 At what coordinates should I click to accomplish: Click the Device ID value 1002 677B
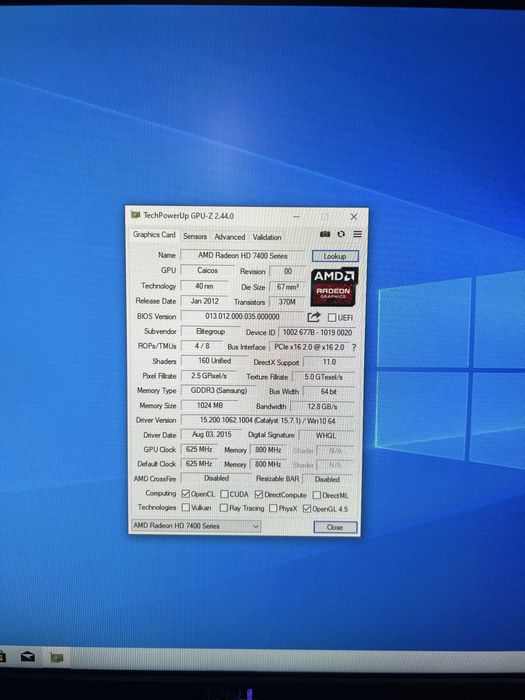[317, 333]
